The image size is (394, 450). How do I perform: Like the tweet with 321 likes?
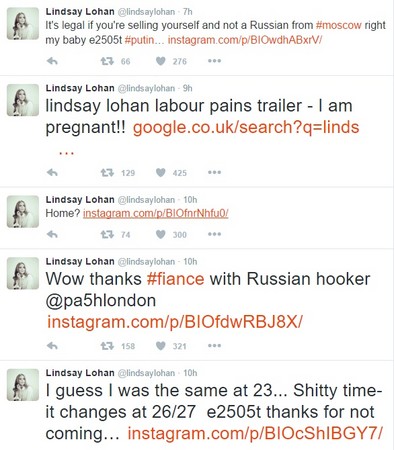pos(161,346)
